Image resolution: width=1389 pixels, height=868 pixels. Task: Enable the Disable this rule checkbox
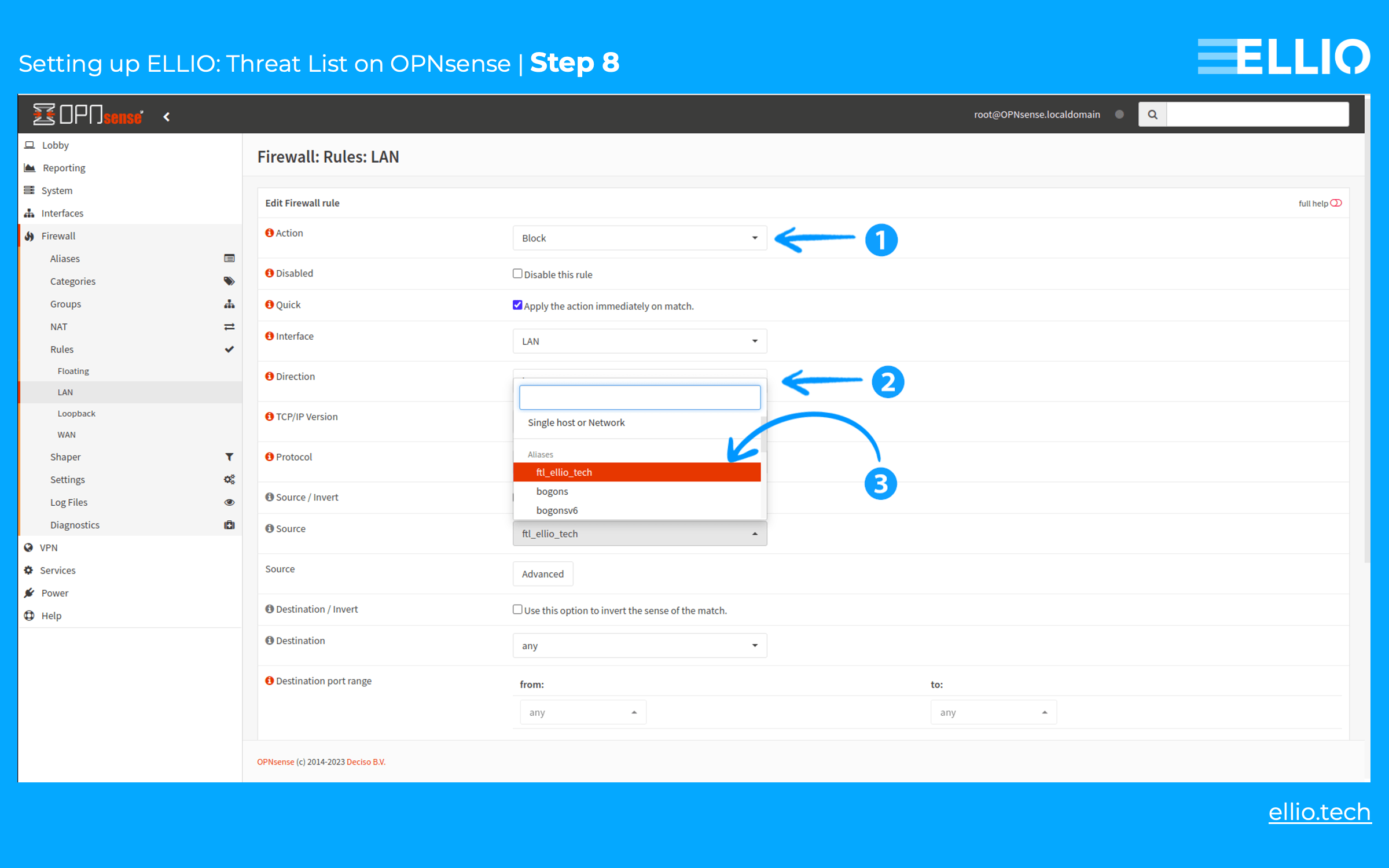click(x=517, y=273)
